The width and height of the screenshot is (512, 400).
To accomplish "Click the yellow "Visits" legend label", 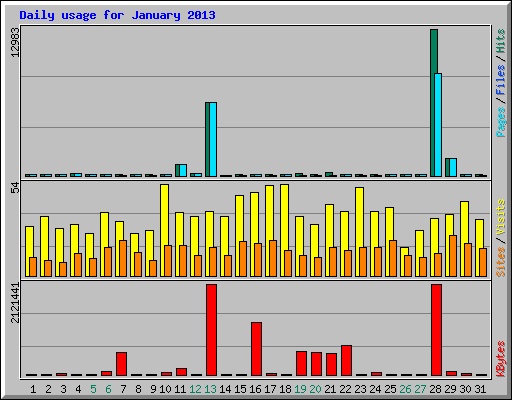I will click(x=501, y=218).
